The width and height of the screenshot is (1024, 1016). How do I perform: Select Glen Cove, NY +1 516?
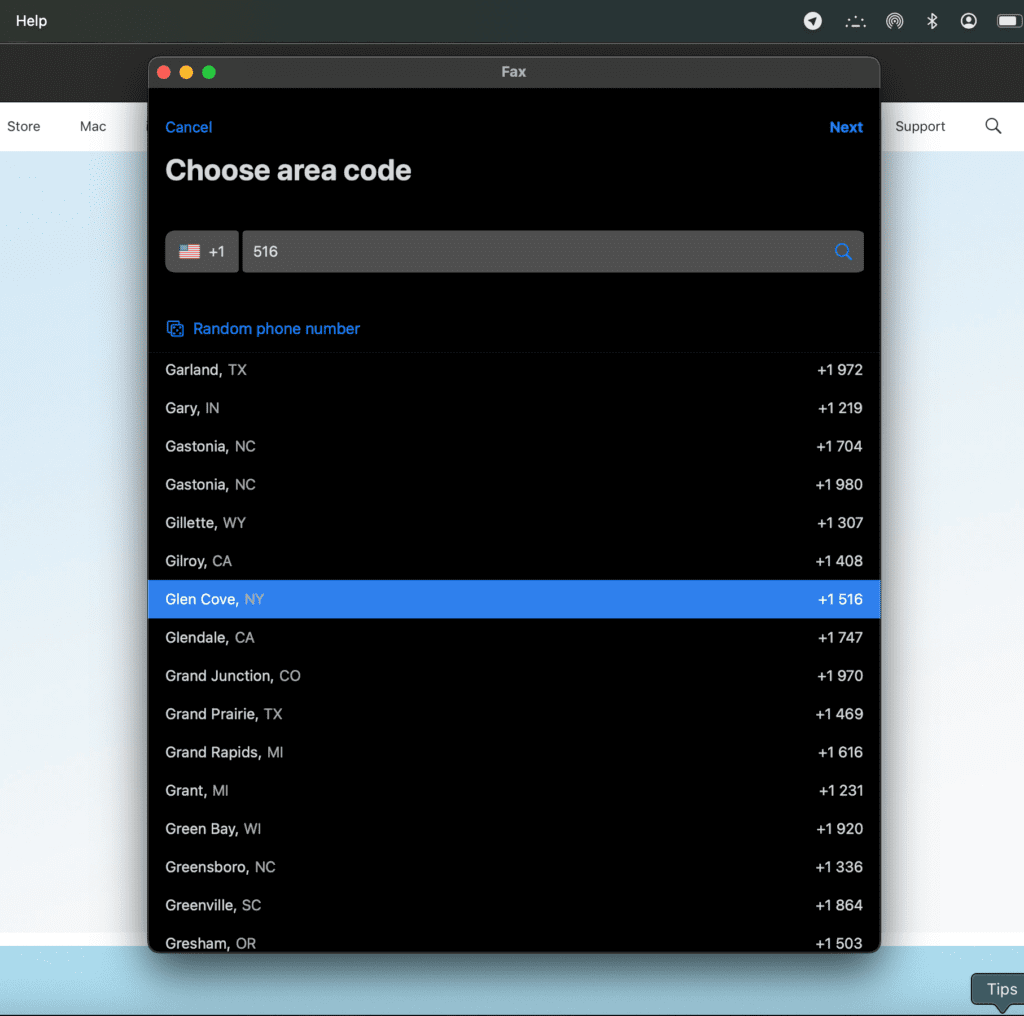coord(513,599)
